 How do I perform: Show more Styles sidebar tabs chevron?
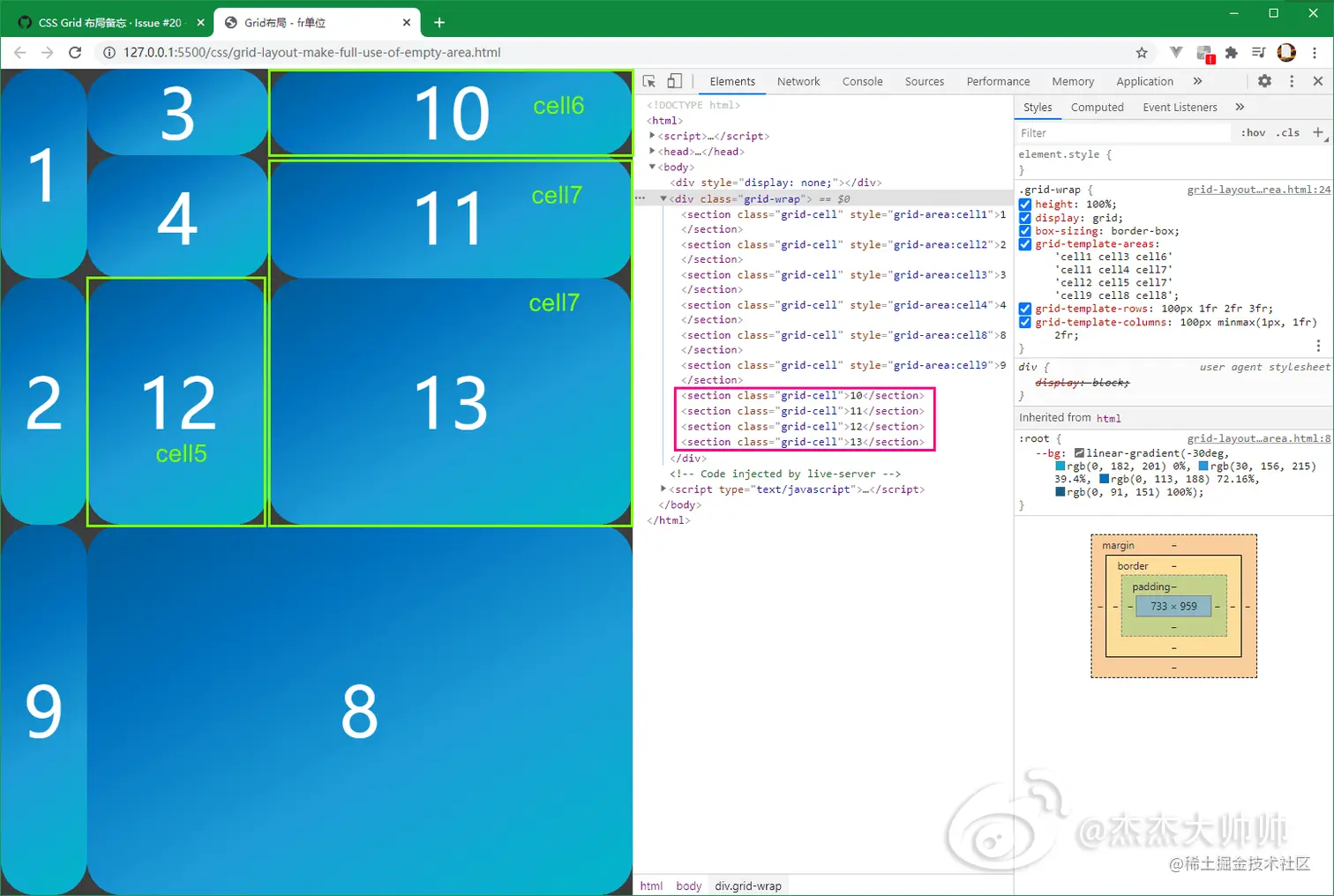pyautogui.click(x=1240, y=107)
